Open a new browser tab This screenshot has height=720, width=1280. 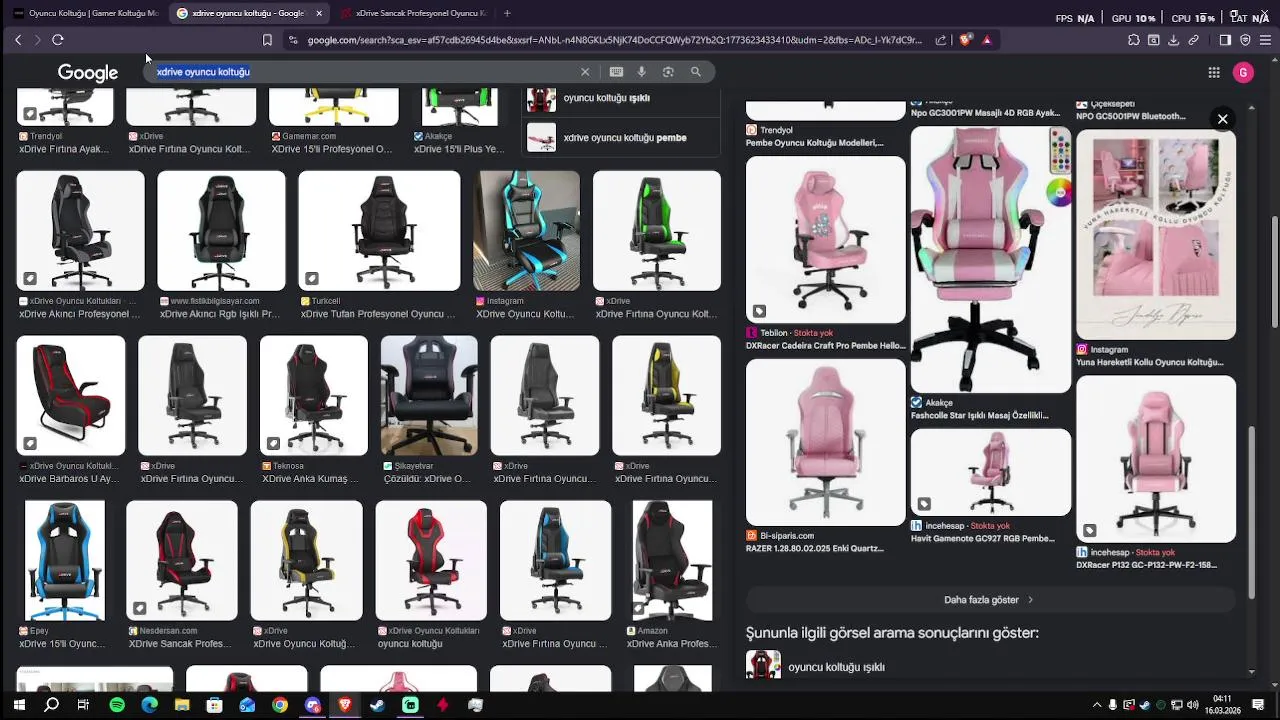507,13
